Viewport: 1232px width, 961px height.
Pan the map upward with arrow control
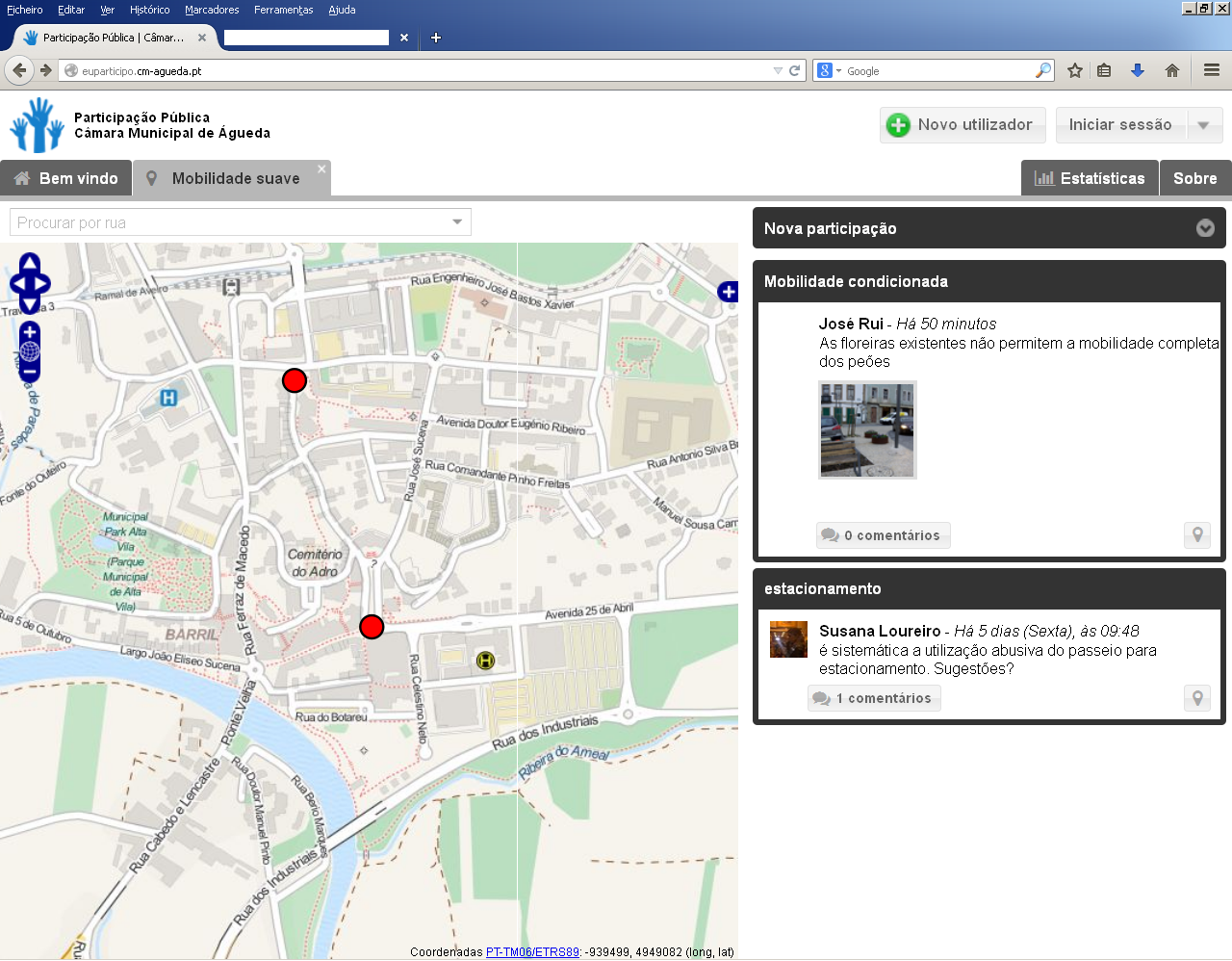[30, 262]
